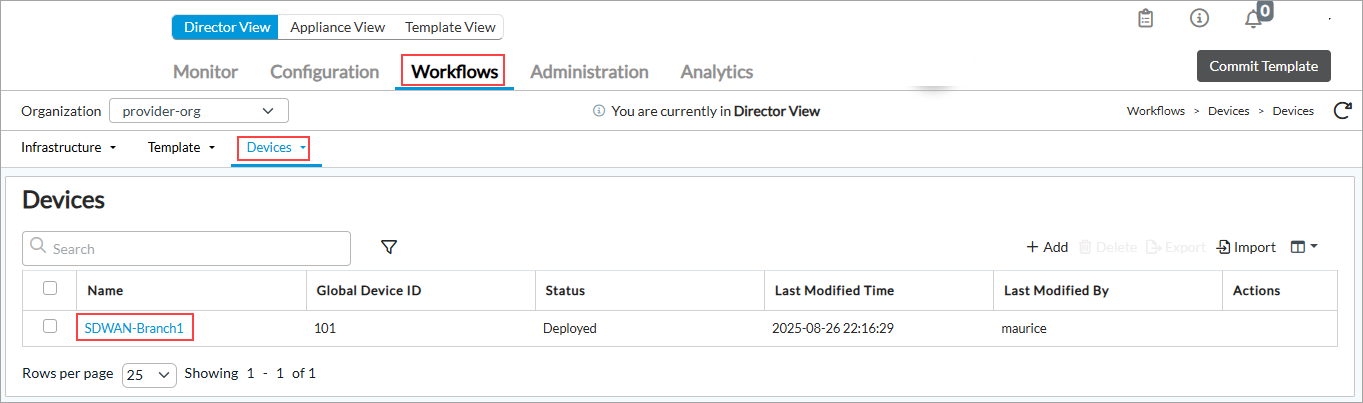Switch to Appliance View

(x=337, y=27)
